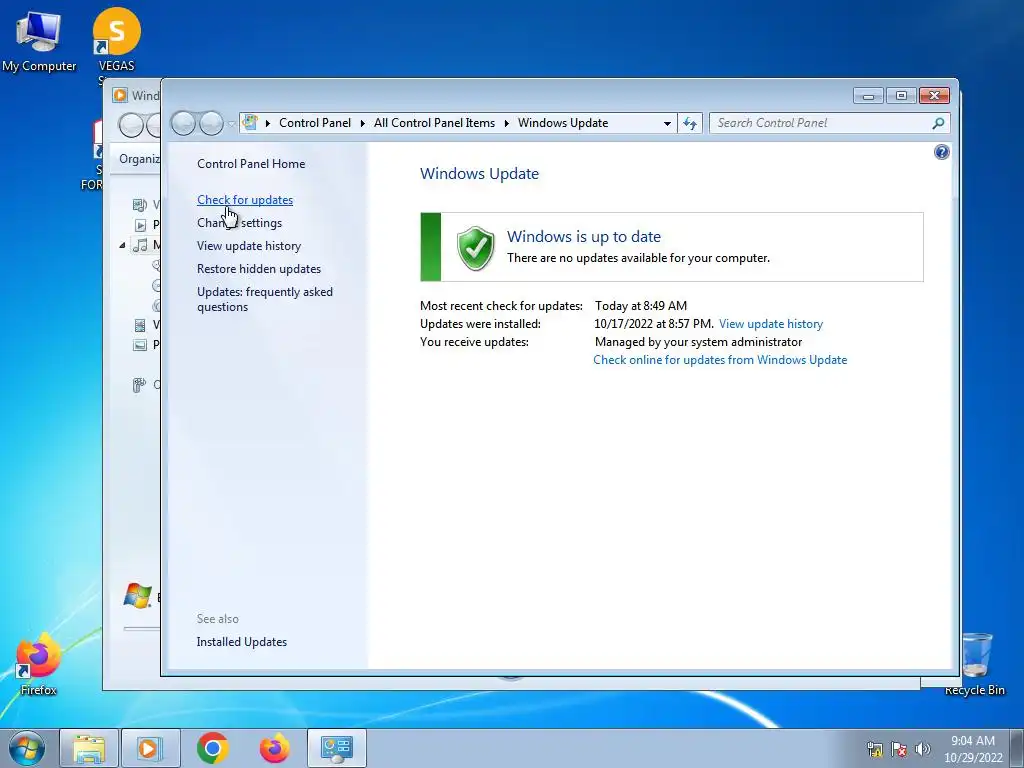Click the search magnifier icon

coord(938,123)
